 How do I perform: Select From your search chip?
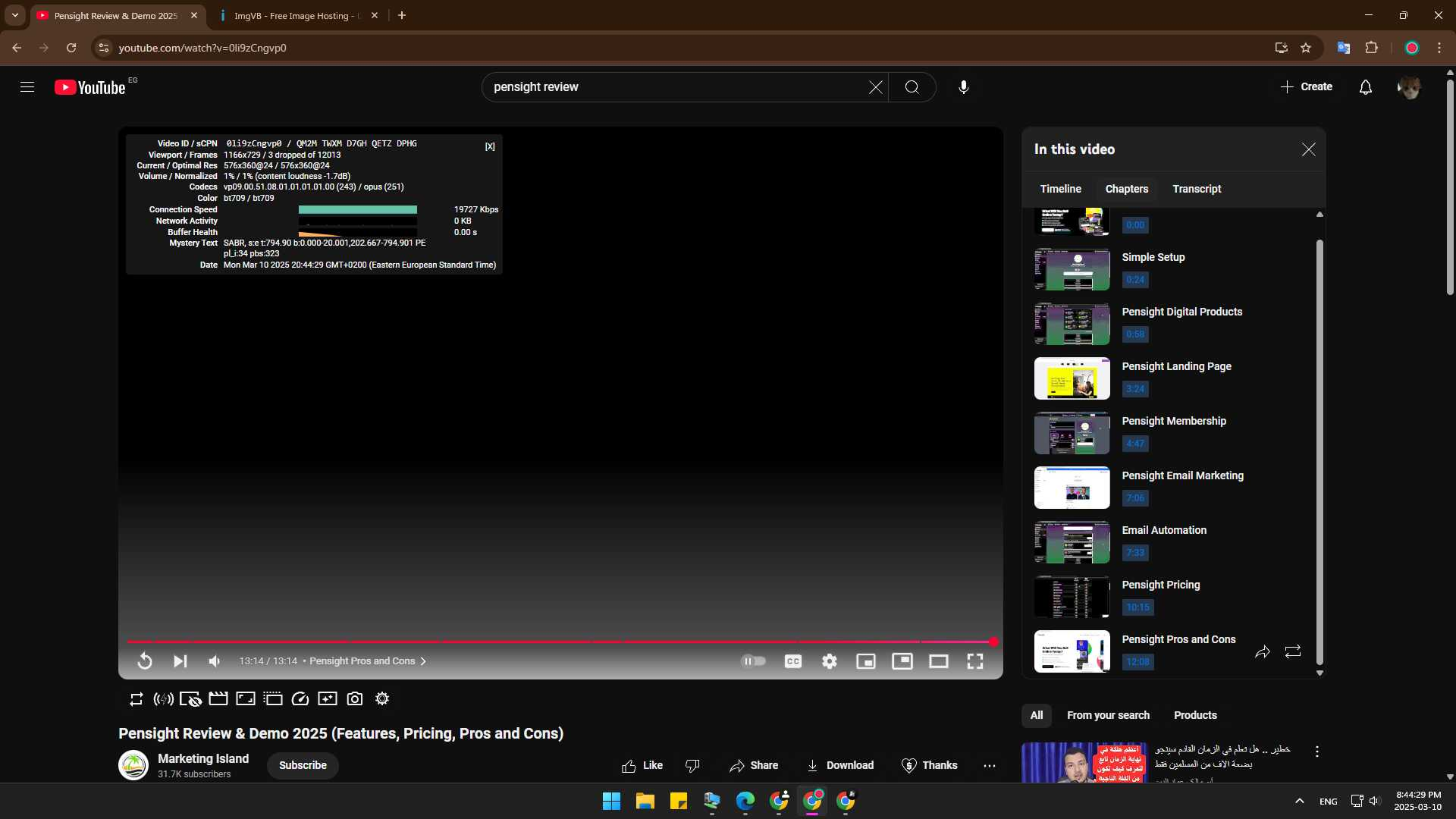[1108, 716]
